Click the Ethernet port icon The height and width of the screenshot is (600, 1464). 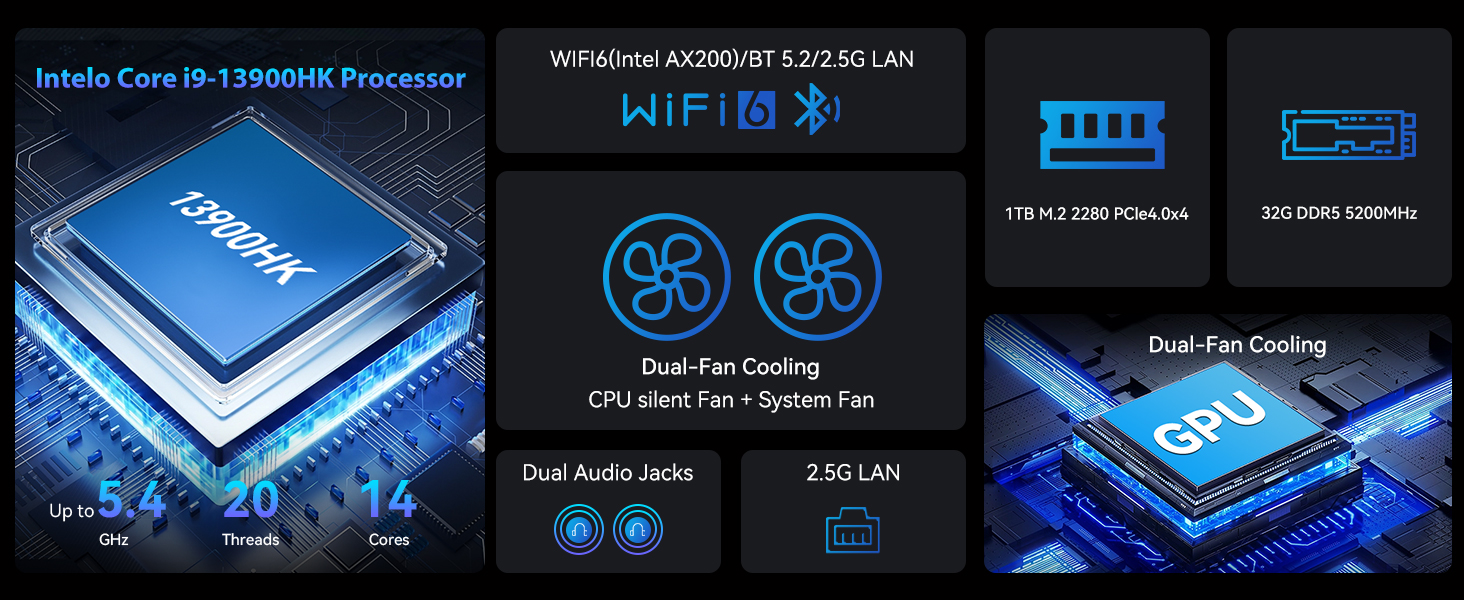pyautogui.click(x=853, y=531)
